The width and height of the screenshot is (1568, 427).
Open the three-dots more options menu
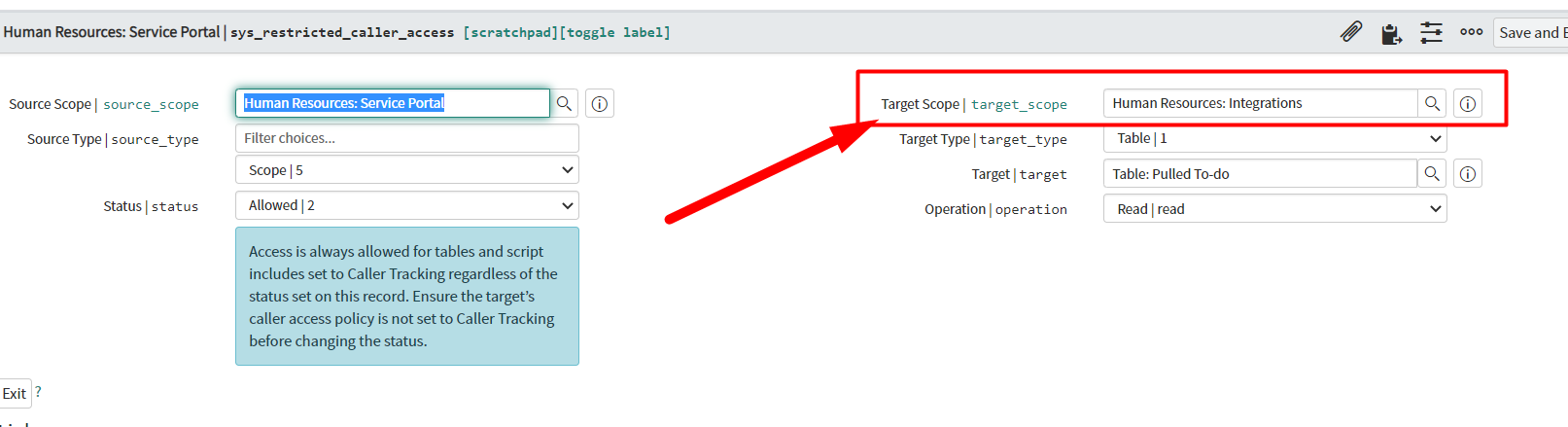point(1471,32)
